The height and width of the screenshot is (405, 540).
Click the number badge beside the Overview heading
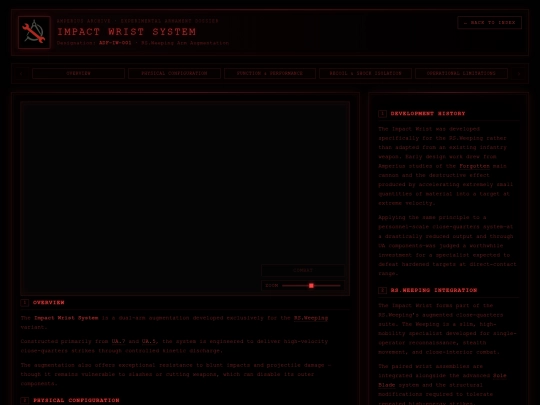pos(24,302)
